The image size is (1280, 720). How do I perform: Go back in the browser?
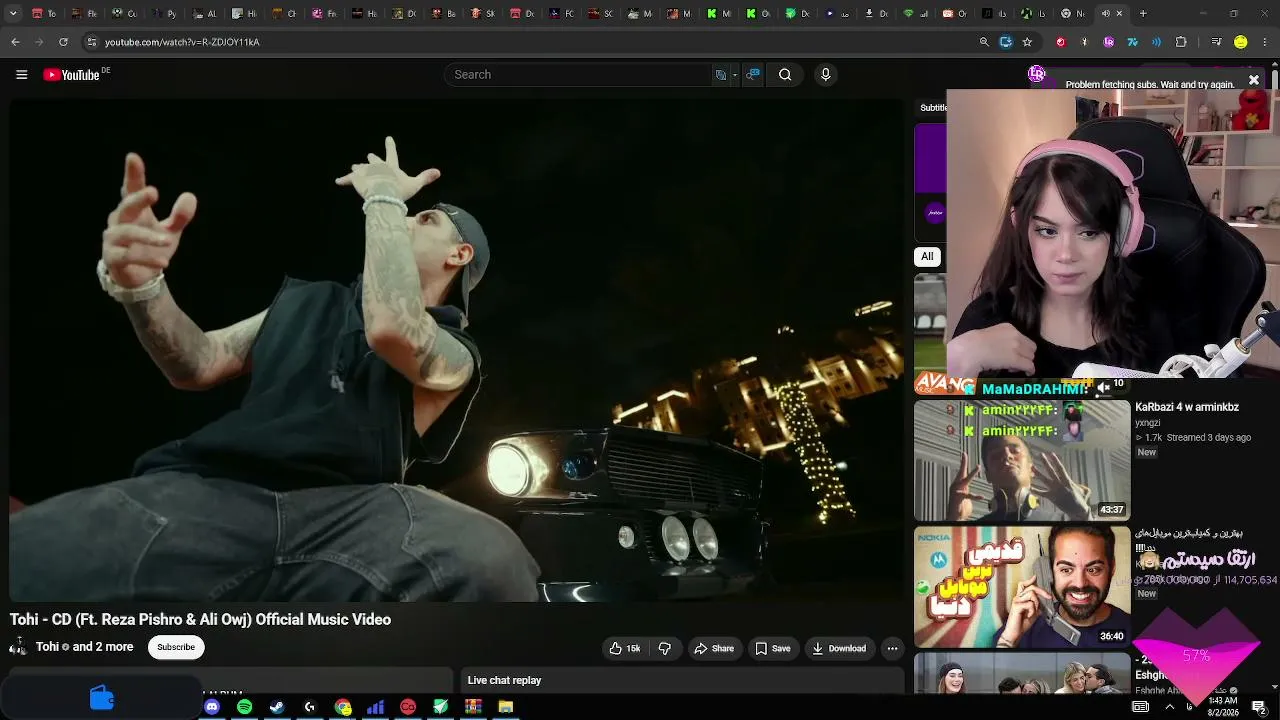(15, 42)
